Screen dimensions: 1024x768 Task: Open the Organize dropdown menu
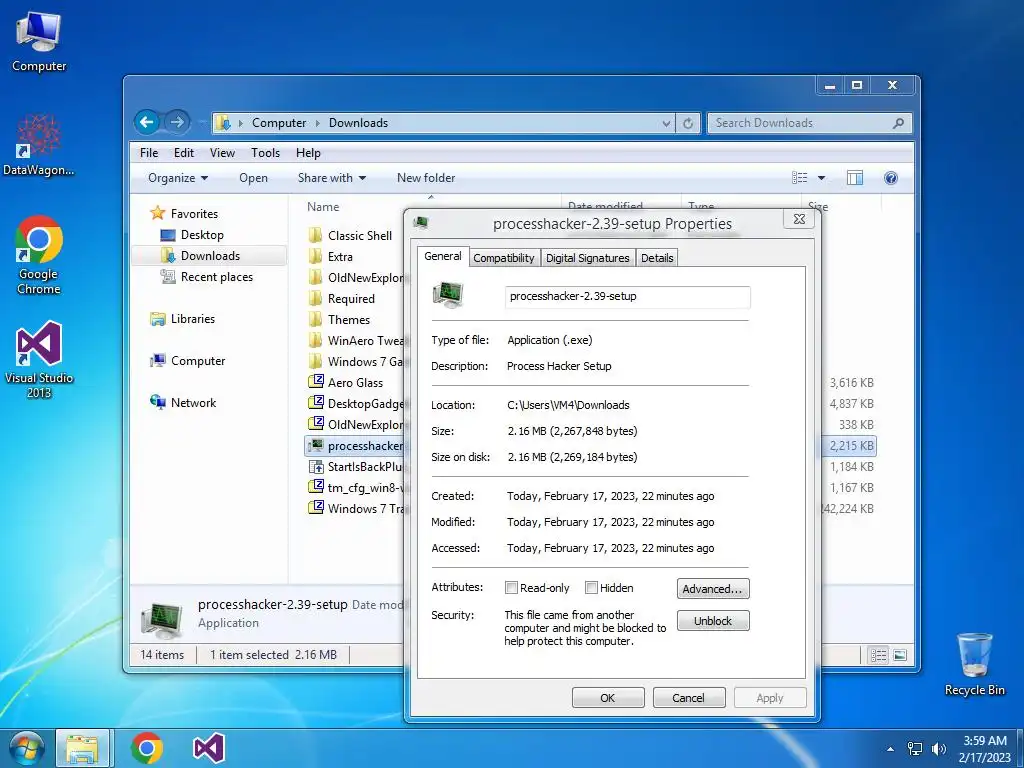(x=178, y=178)
